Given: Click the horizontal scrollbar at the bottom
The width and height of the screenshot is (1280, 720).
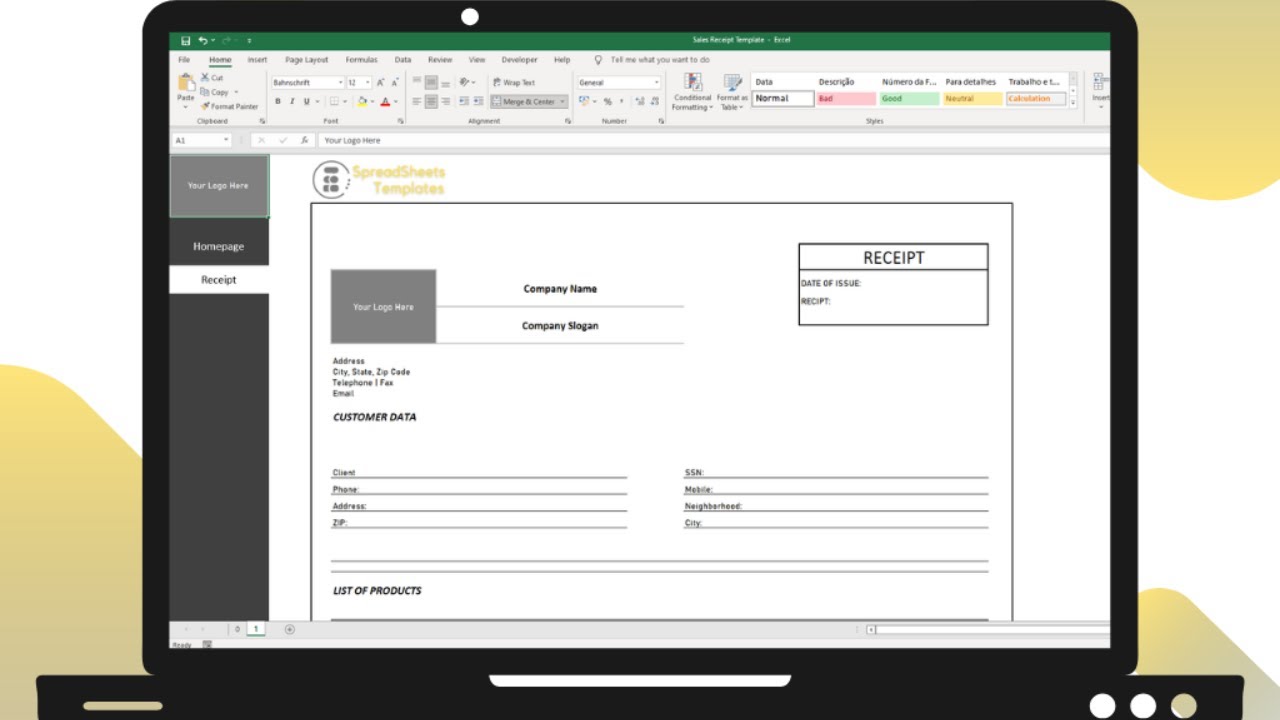Looking at the screenshot, I should (988, 629).
